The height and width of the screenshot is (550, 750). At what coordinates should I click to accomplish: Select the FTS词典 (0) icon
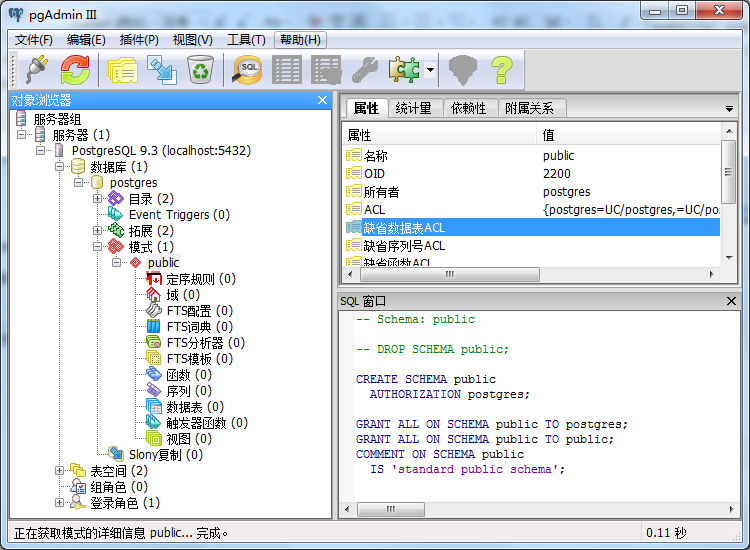click(x=154, y=327)
